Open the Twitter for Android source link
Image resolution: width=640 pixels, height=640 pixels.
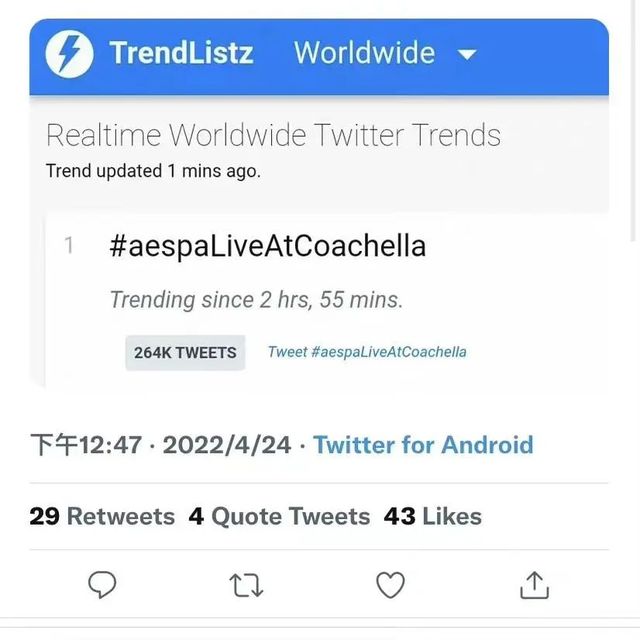click(423, 444)
